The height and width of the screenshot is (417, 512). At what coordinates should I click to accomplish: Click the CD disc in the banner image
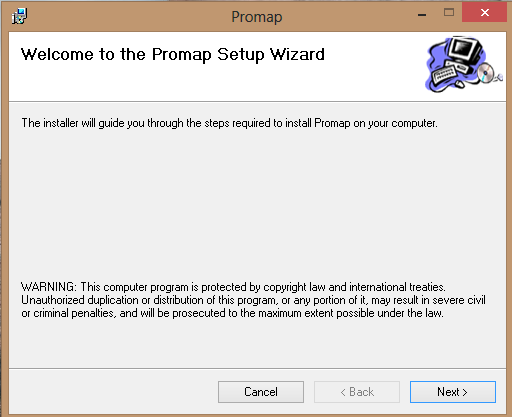coord(485,73)
